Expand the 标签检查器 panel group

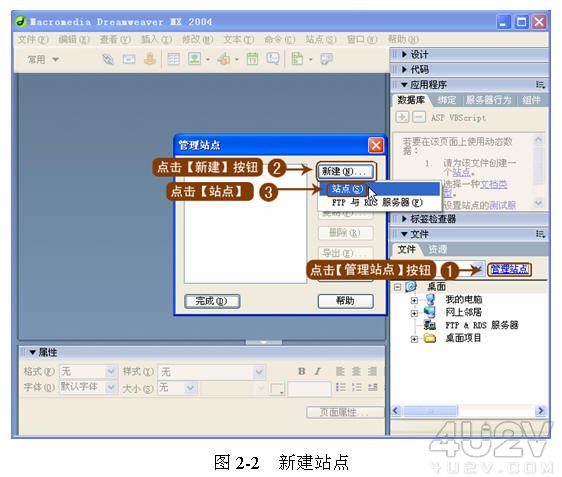coord(404,219)
